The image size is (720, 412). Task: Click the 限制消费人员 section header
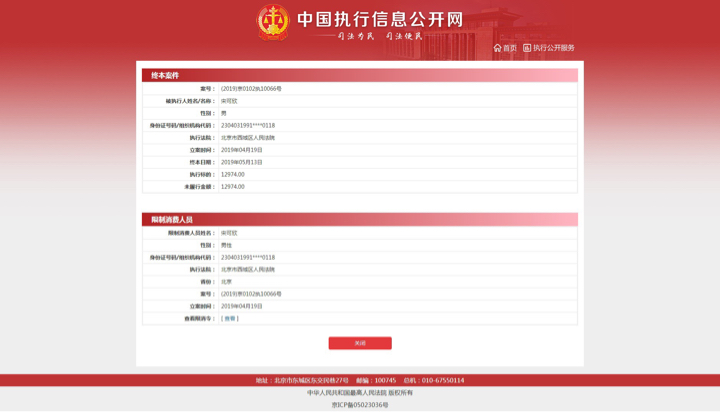(x=172, y=220)
